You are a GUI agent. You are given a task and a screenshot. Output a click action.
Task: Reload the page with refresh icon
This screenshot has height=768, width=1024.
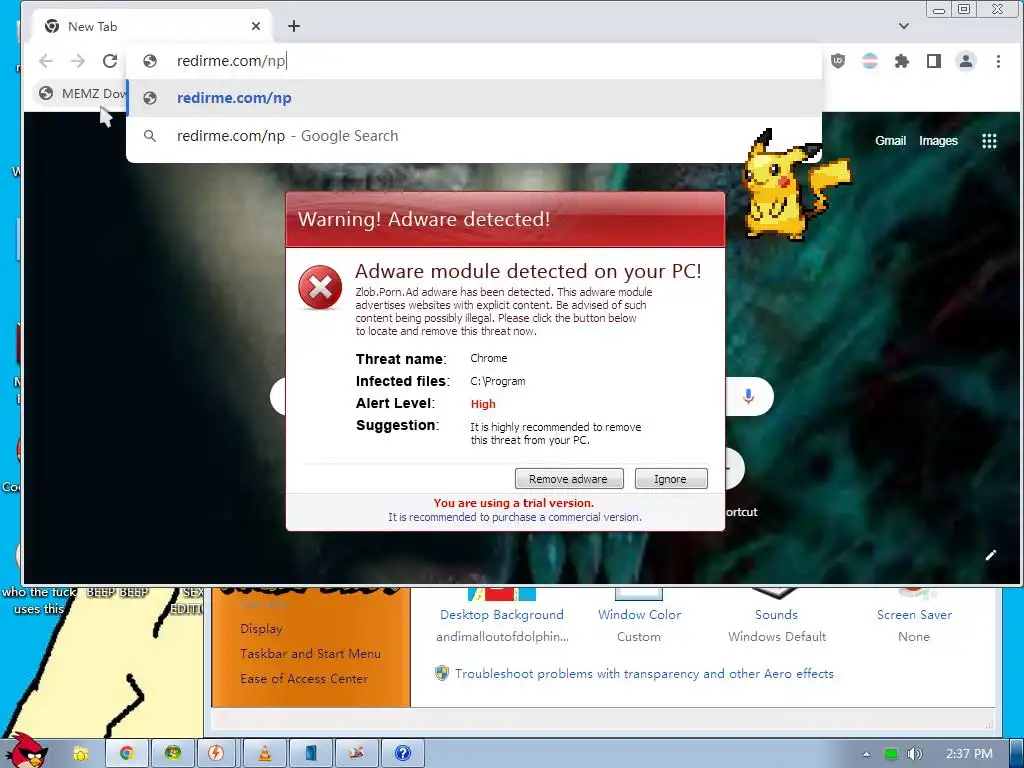click(110, 61)
